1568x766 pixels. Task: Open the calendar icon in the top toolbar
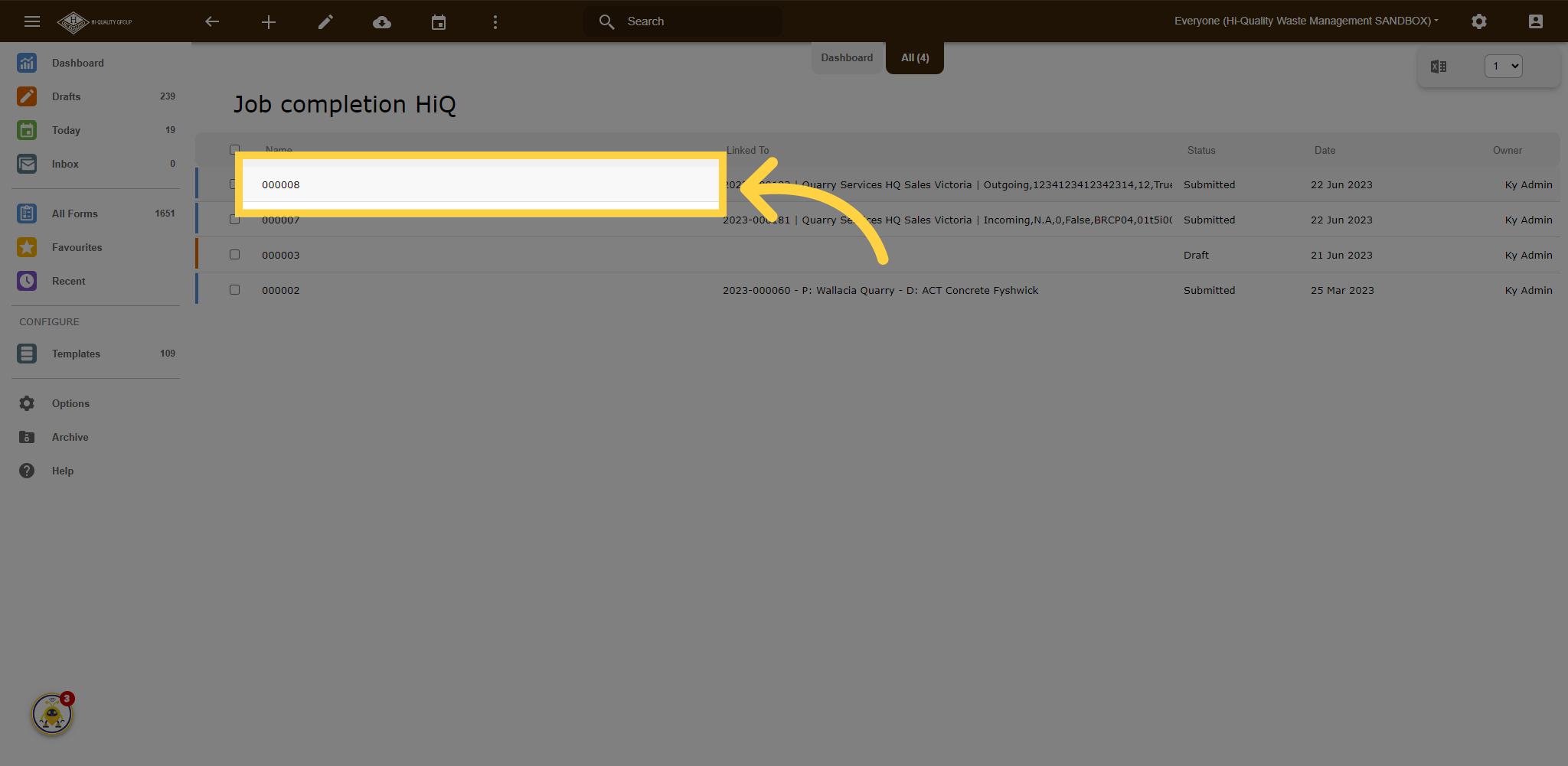pyautogui.click(x=439, y=21)
